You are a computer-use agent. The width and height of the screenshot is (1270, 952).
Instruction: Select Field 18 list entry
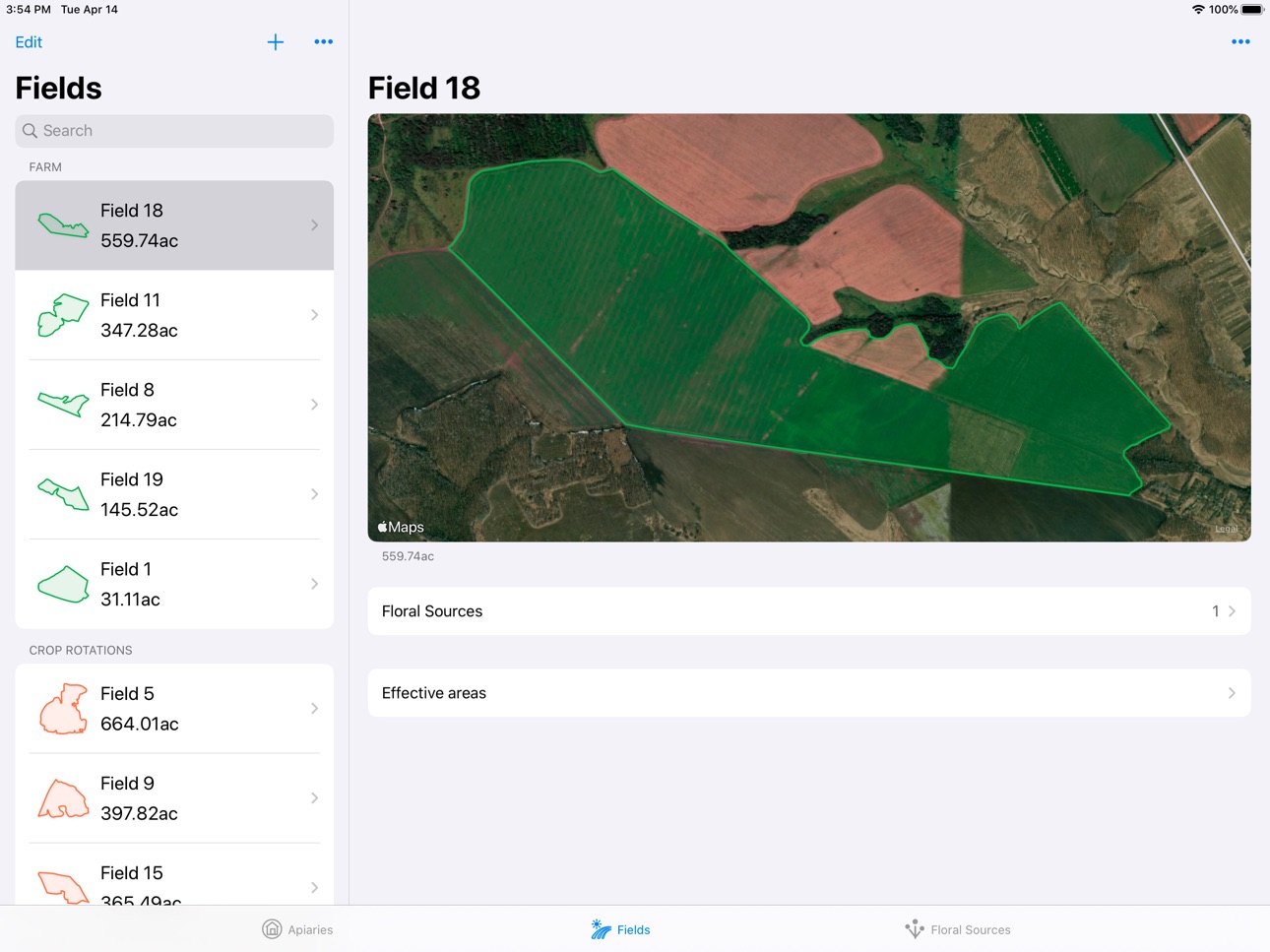174,225
